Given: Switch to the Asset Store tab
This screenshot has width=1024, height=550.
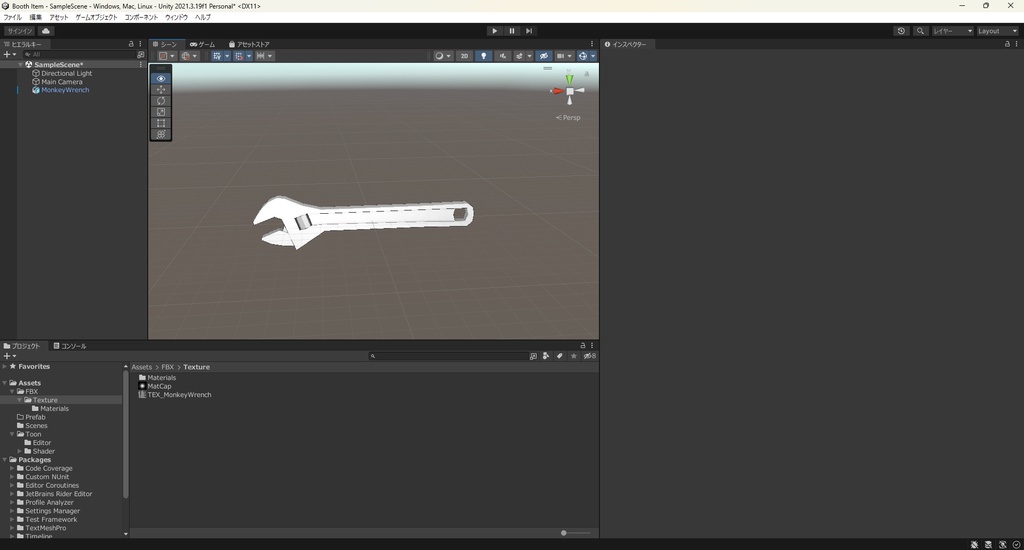Looking at the screenshot, I should tap(249, 44).
